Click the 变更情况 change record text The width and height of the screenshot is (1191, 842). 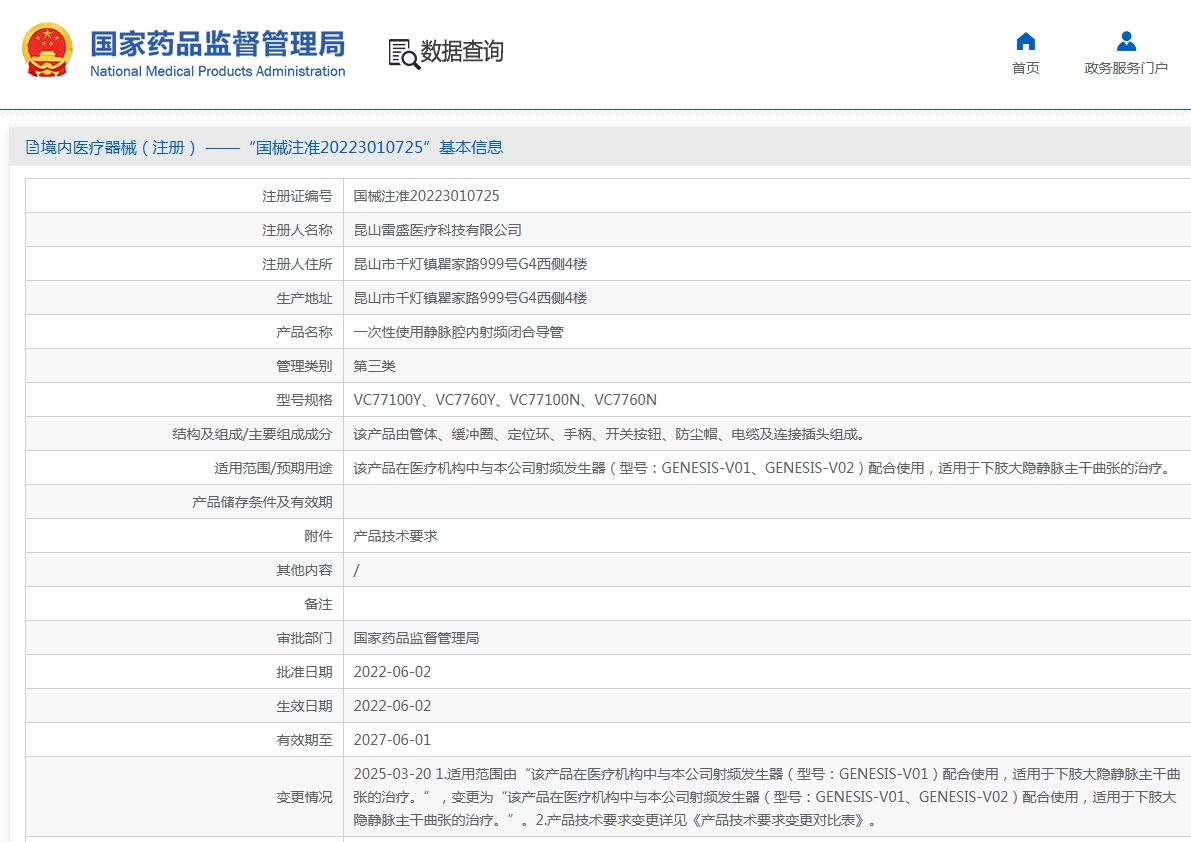(766, 797)
